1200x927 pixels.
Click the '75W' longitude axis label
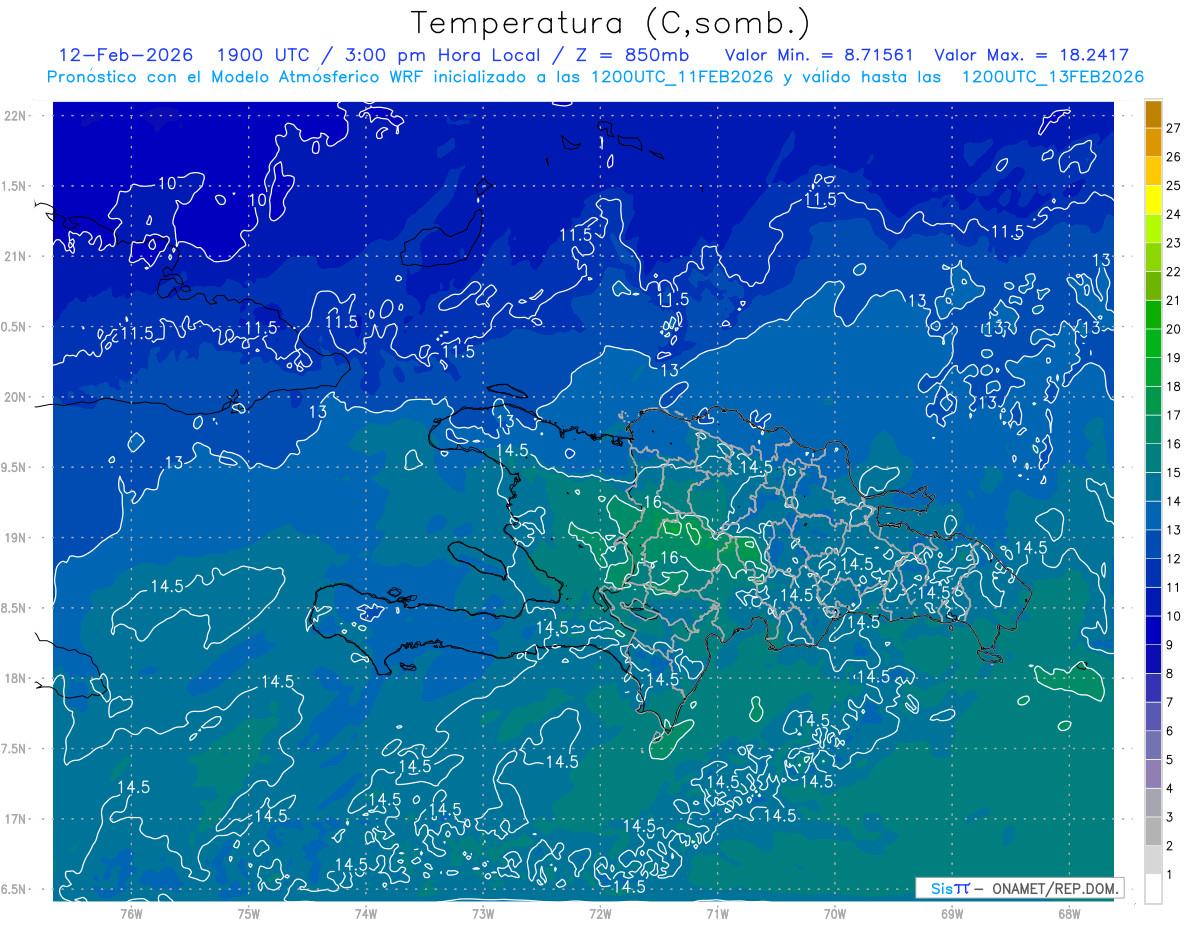click(x=248, y=914)
